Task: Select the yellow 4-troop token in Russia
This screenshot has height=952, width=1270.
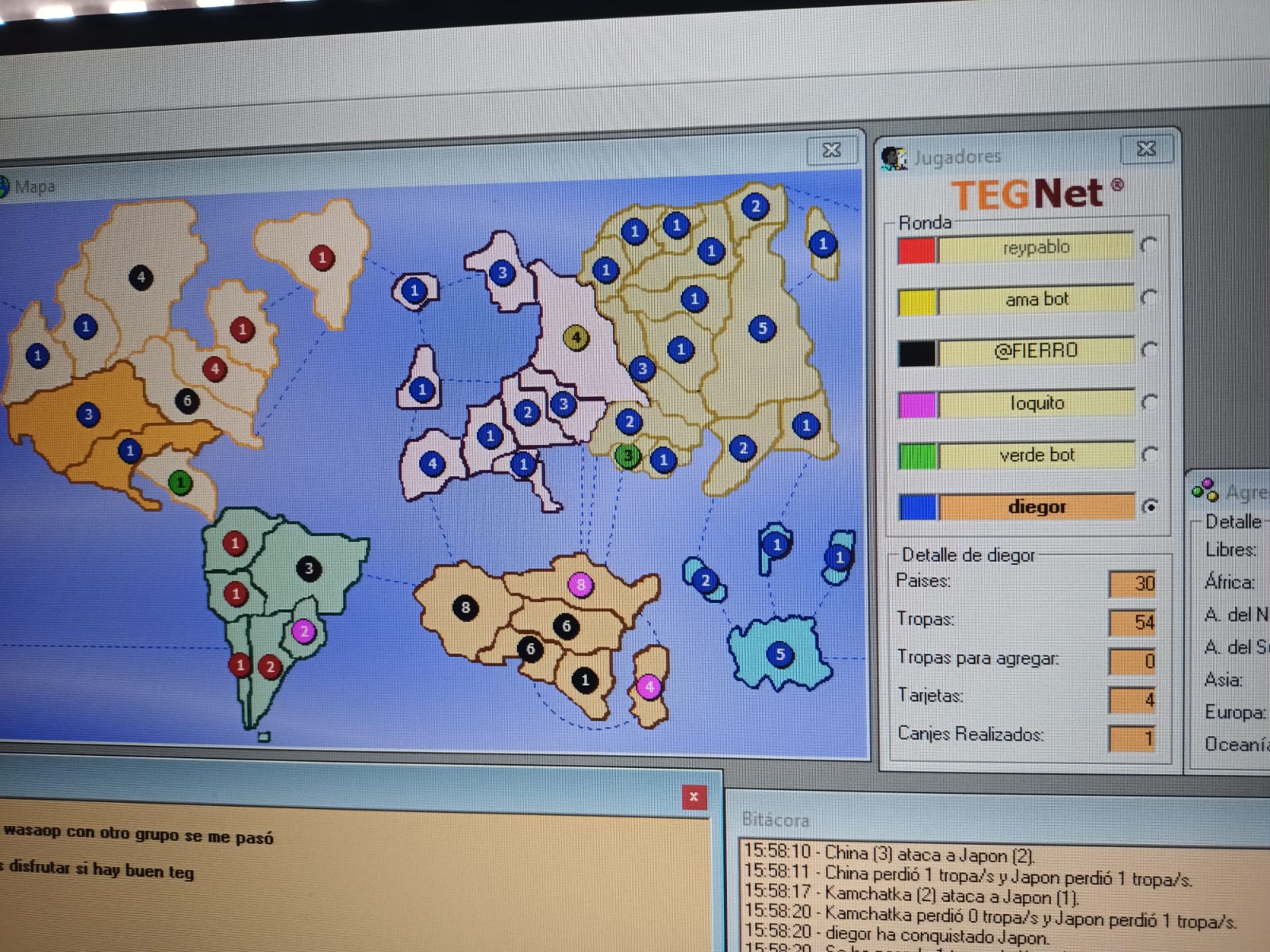Action: coord(576,338)
